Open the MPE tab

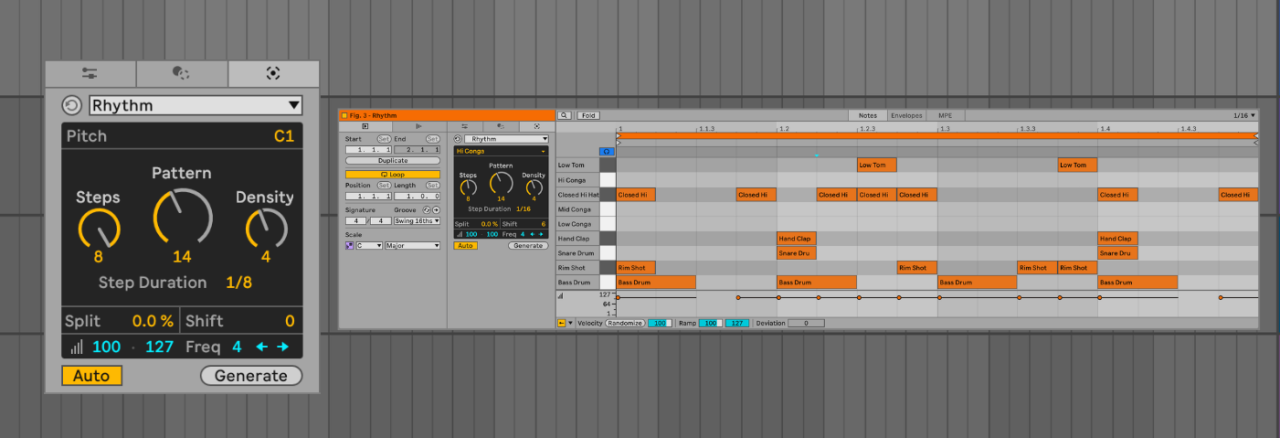tap(944, 116)
